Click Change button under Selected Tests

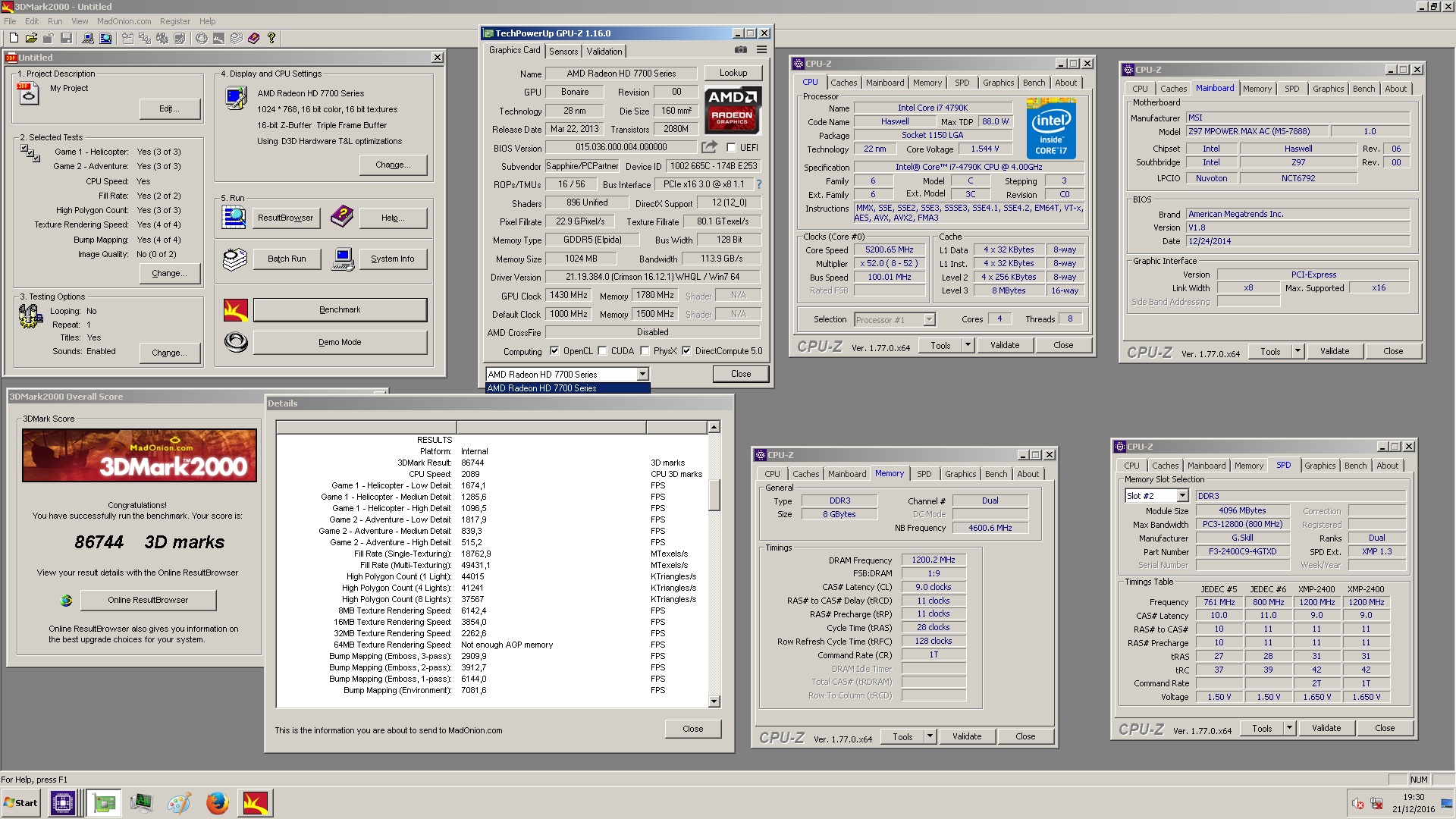pos(170,273)
